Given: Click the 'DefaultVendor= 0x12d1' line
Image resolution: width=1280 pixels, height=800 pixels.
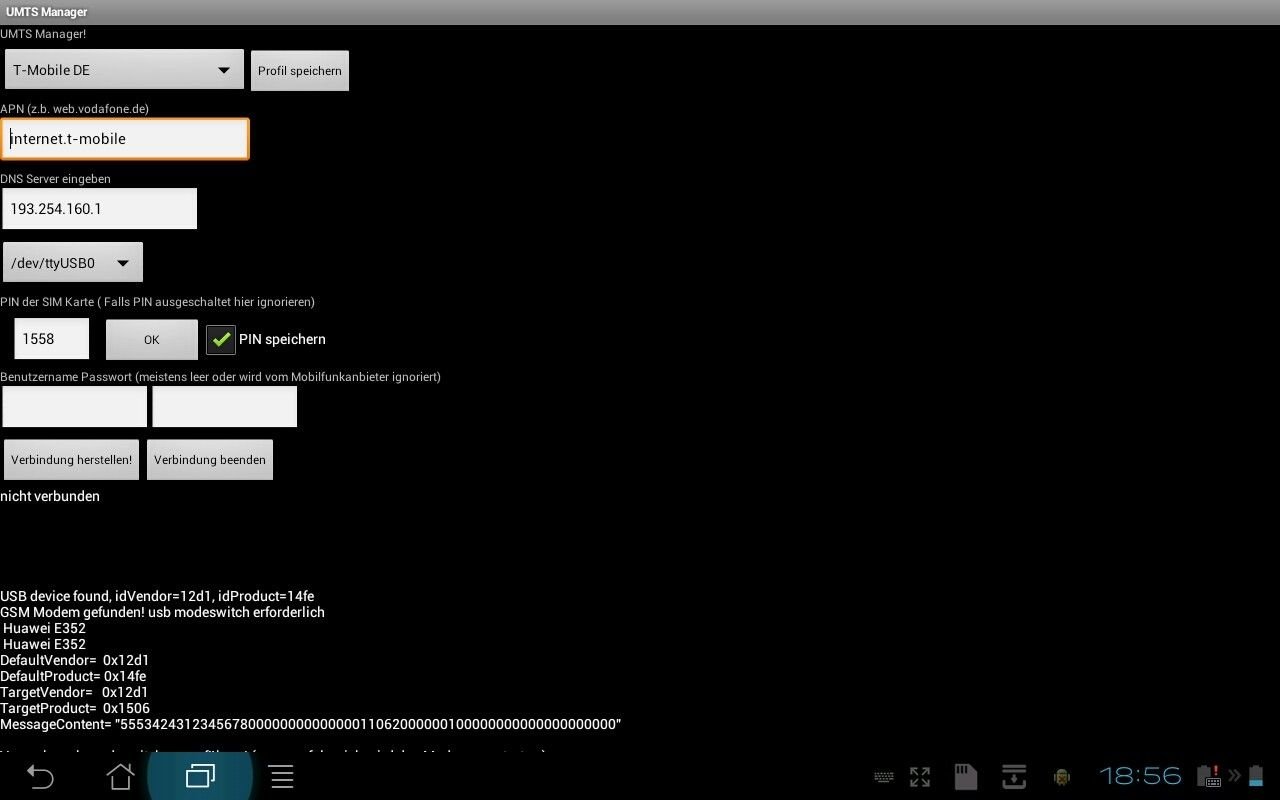Looking at the screenshot, I should coord(75,660).
